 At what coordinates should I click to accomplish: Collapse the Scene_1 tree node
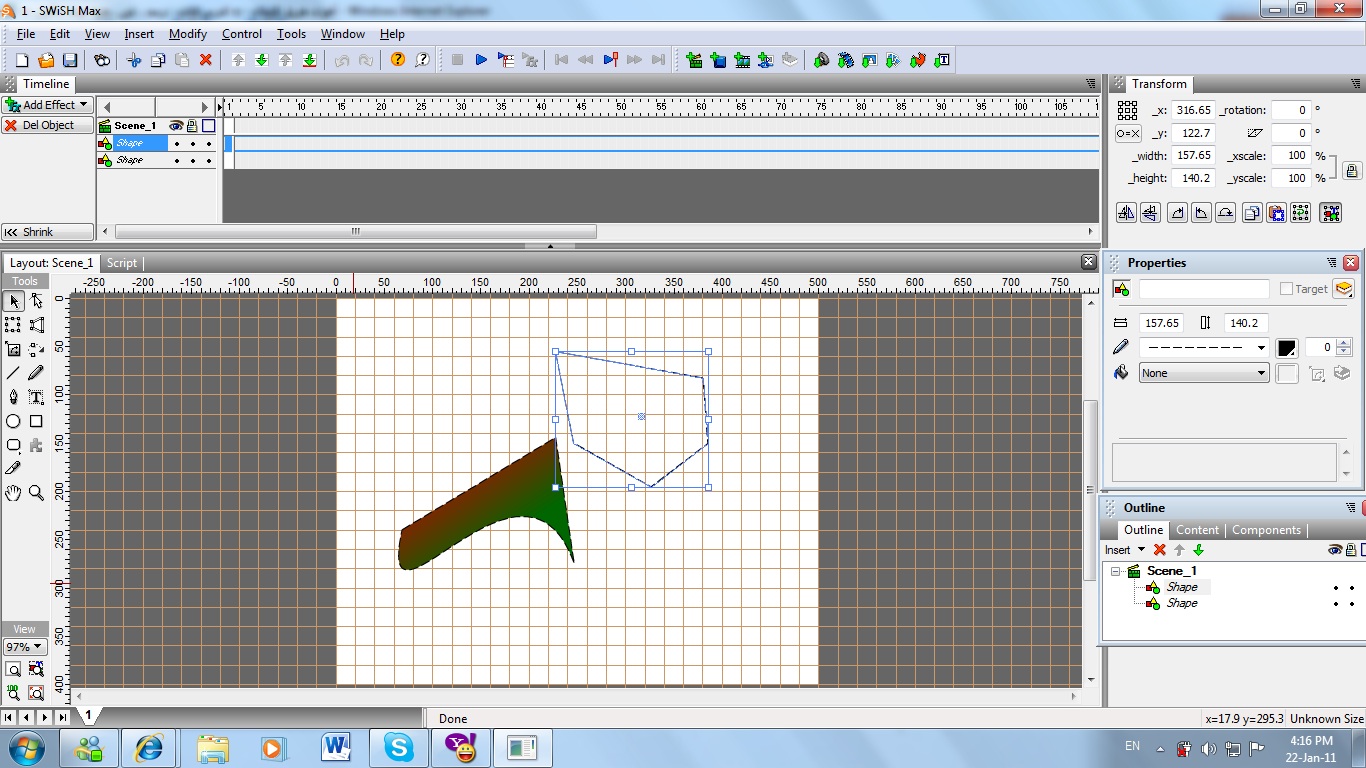click(x=1116, y=571)
